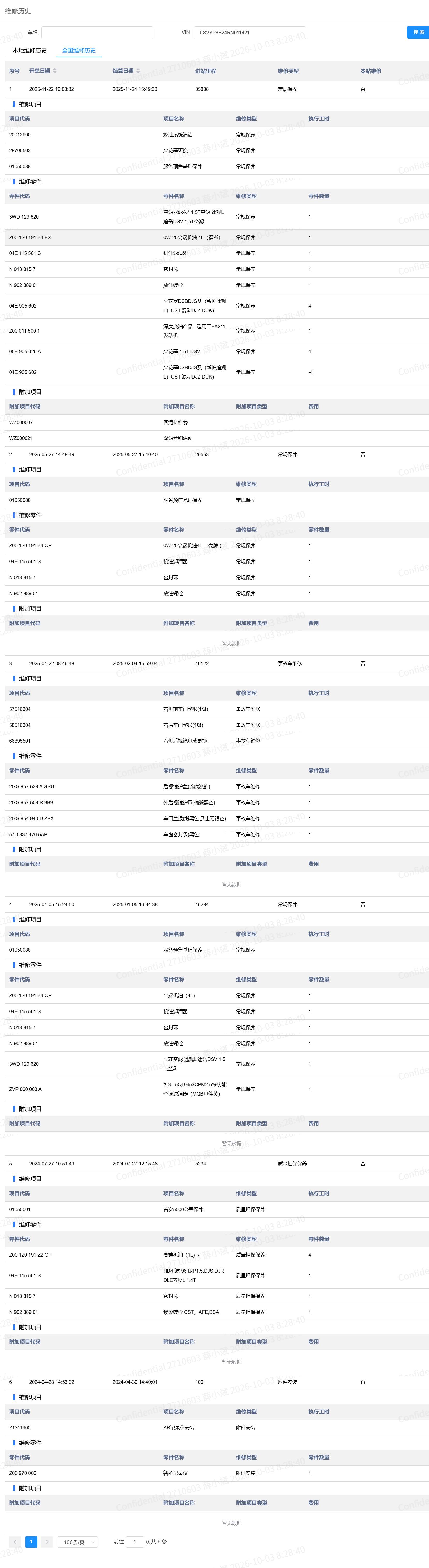Click project code Z1311900
This screenshot has width=429, height=1568.
pos(20,1428)
